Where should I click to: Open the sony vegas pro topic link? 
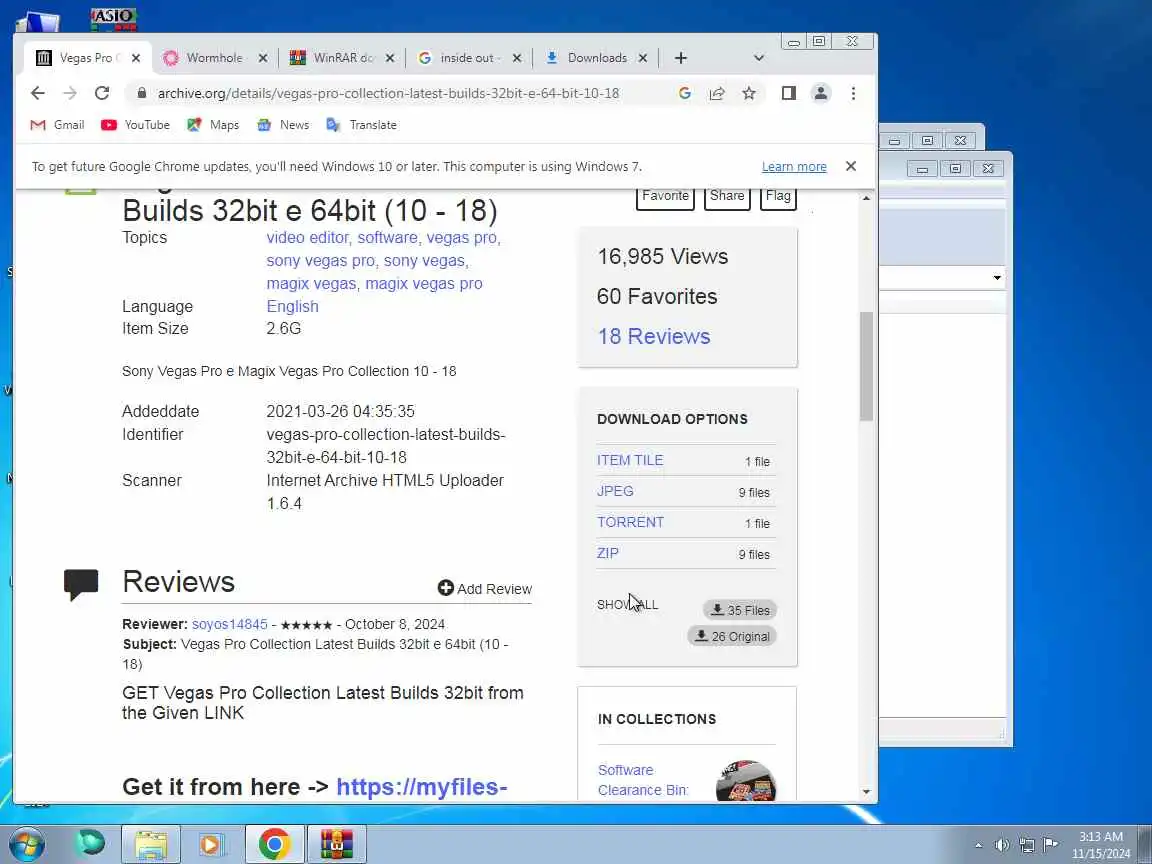click(320, 260)
